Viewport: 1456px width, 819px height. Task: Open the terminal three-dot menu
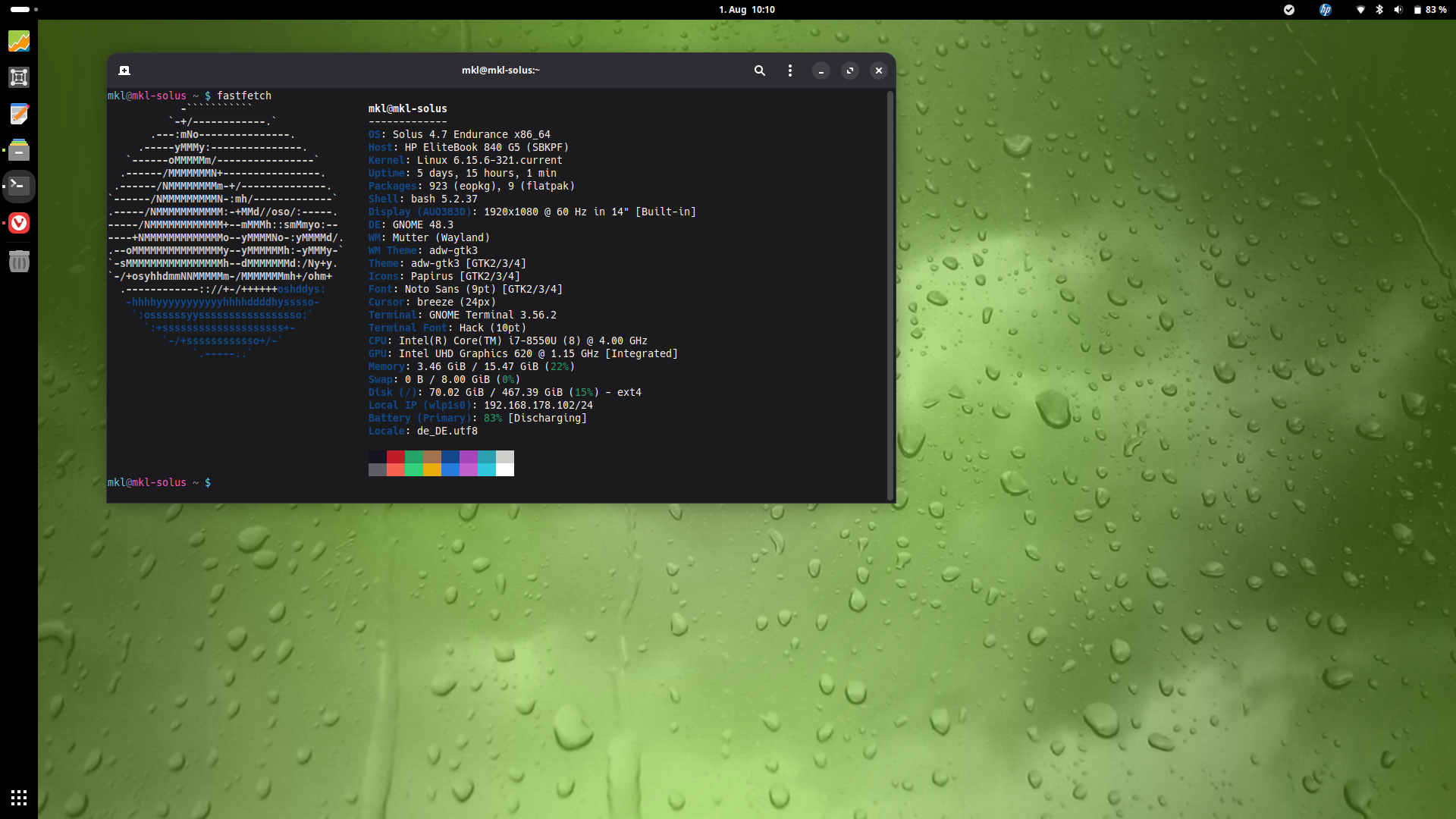[x=790, y=71]
